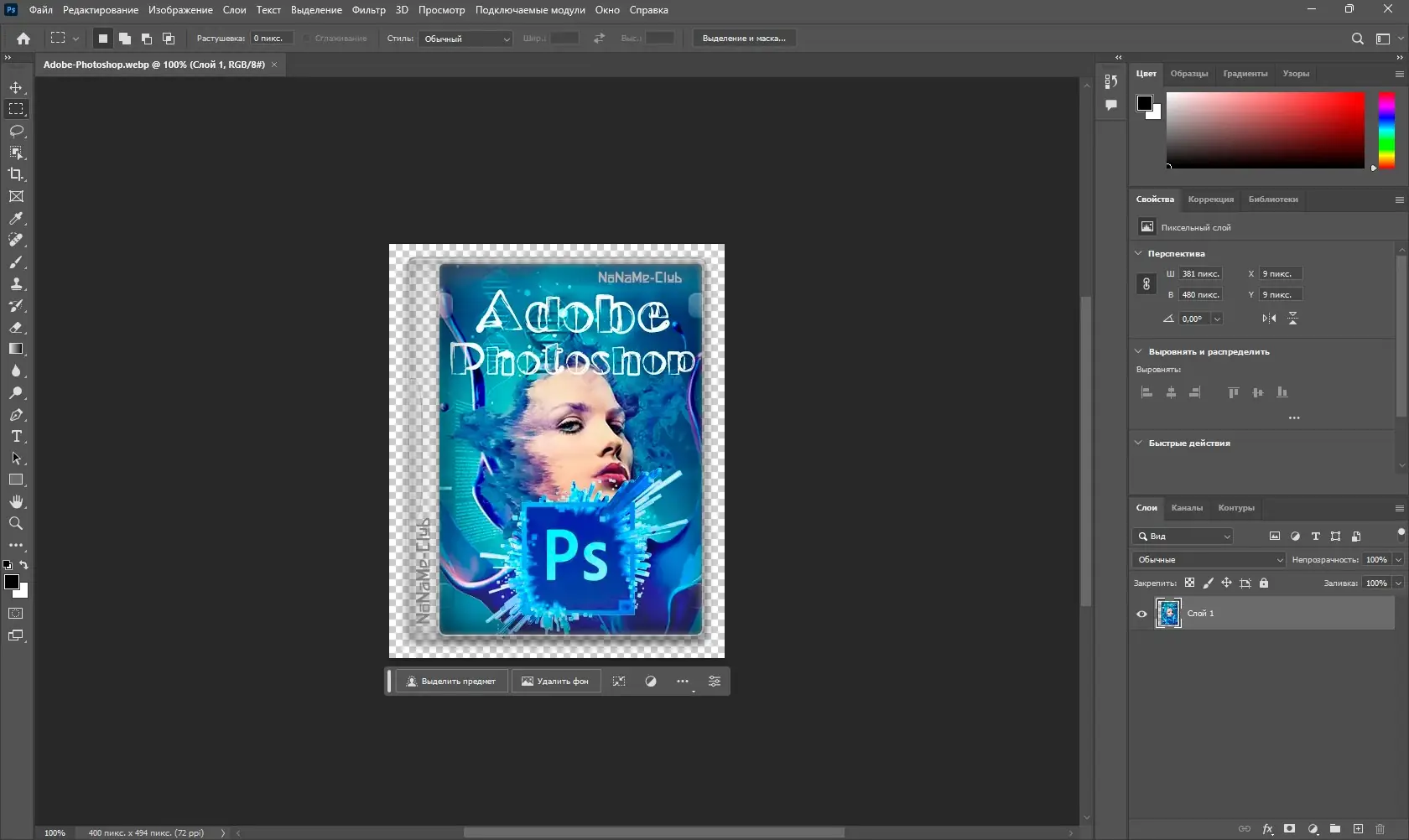Viewport: 1409px width, 840px height.
Task: Select the Type tool
Action: [x=17, y=437]
